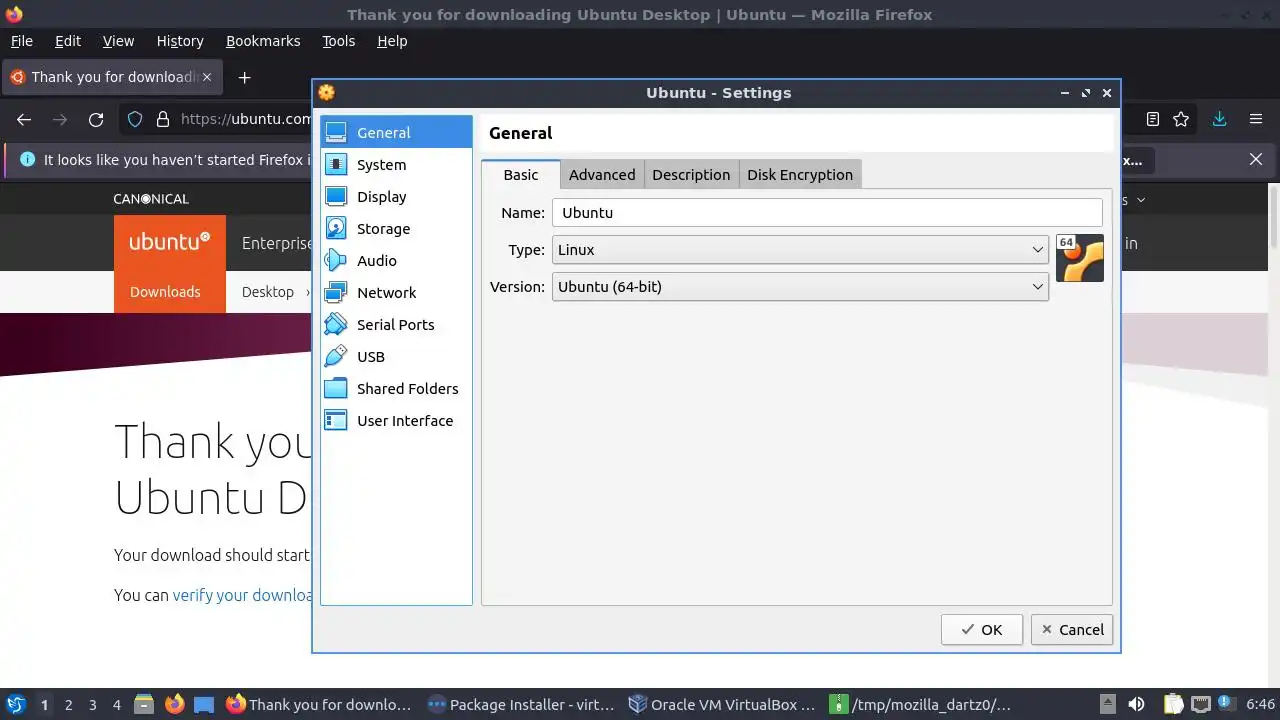The image size is (1280, 720).
Task: Open the taskbar start menu icon
Action: pos(16,704)
